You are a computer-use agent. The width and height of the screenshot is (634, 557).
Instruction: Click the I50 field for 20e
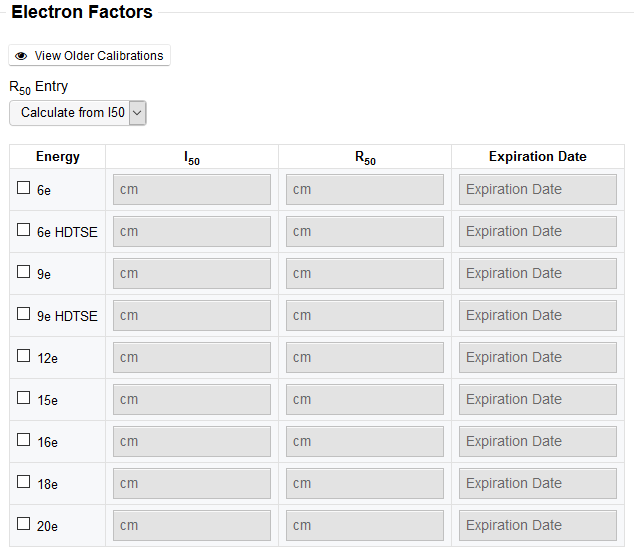pyautogui.click(x=192, y=525)
